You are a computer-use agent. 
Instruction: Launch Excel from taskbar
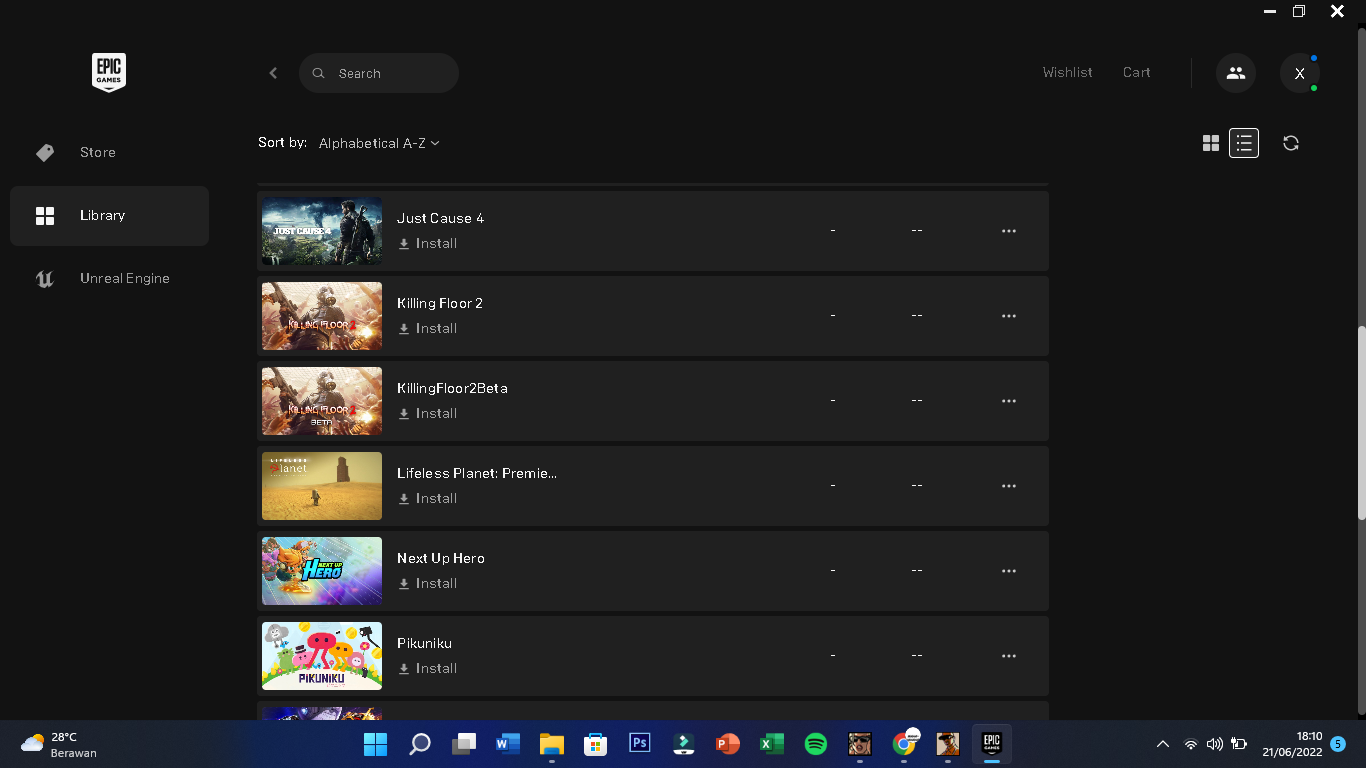pos(772,744)
